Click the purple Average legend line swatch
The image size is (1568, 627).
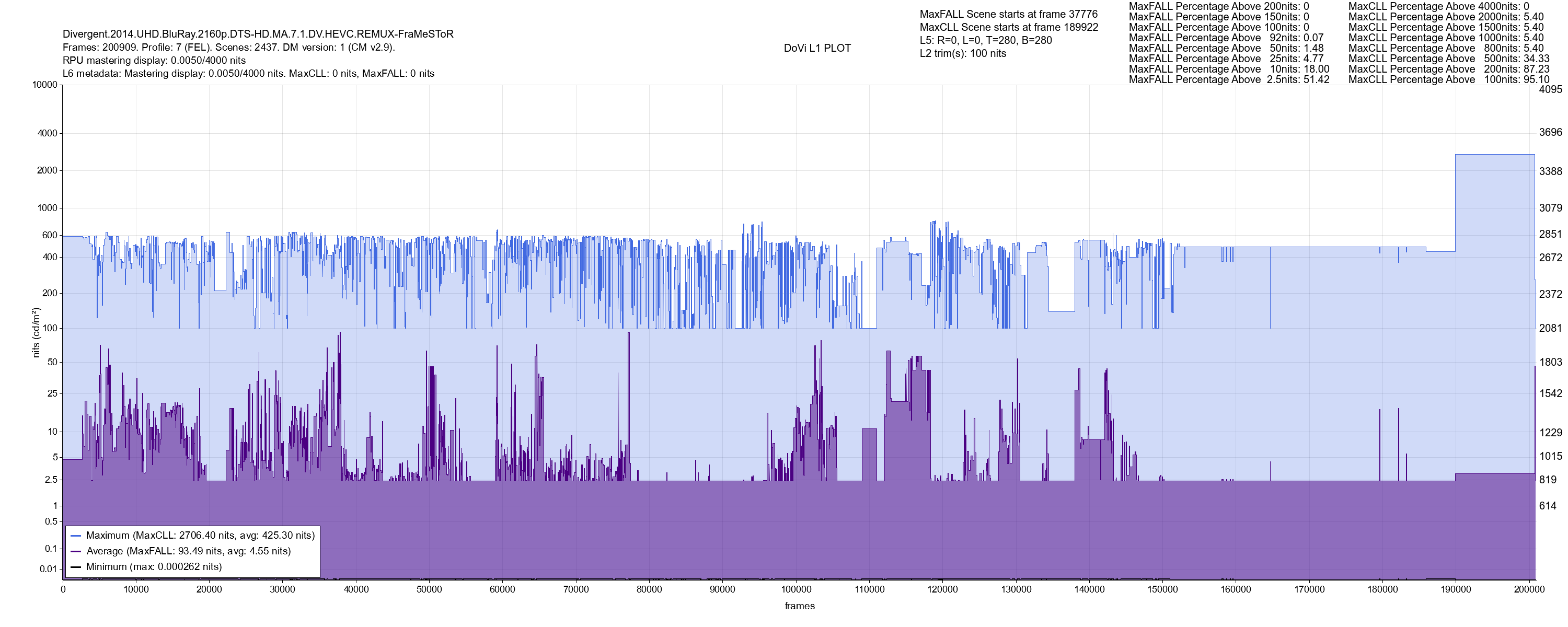coord(75,552)
